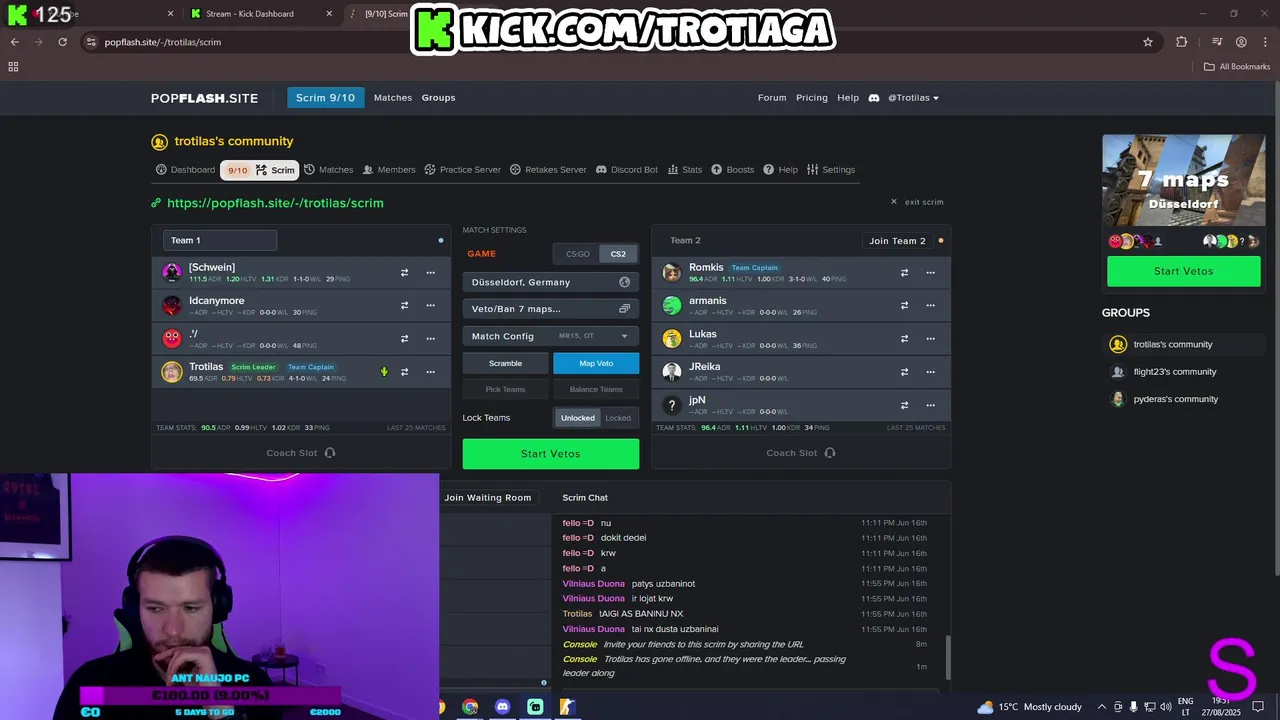The width and height of the screenshot is (1280, 720).
Task: Swap armanis to the other team
Action: tap(904, 305)
